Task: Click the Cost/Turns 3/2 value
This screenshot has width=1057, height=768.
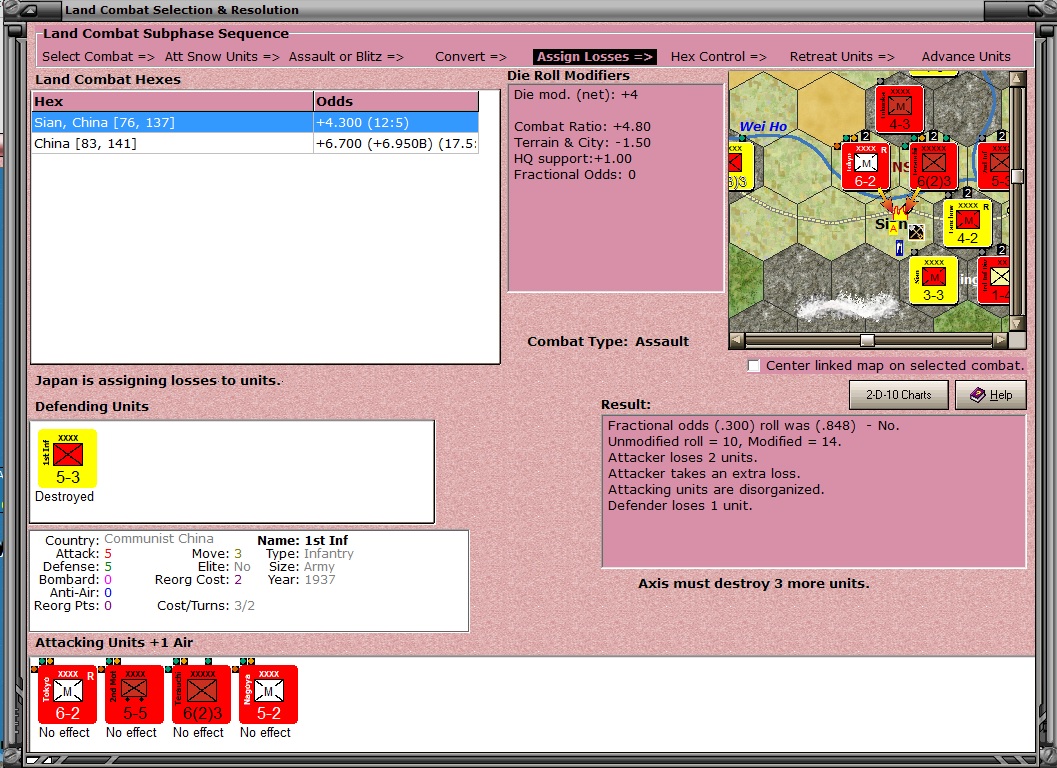Action: point(244,606)
